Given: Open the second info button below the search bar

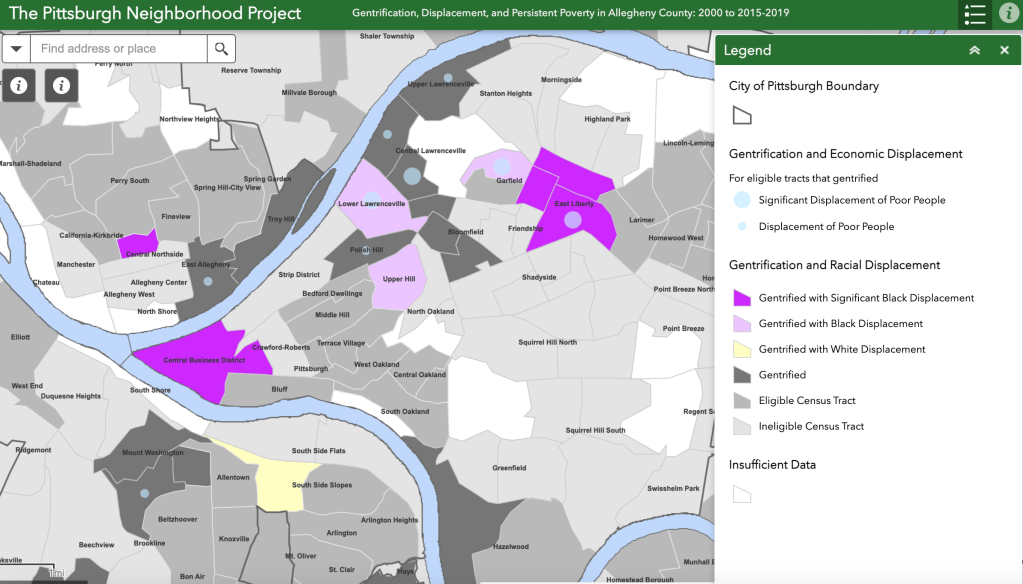Looking at the screenshot, I should pyautogui.click(x=61, y=86).
